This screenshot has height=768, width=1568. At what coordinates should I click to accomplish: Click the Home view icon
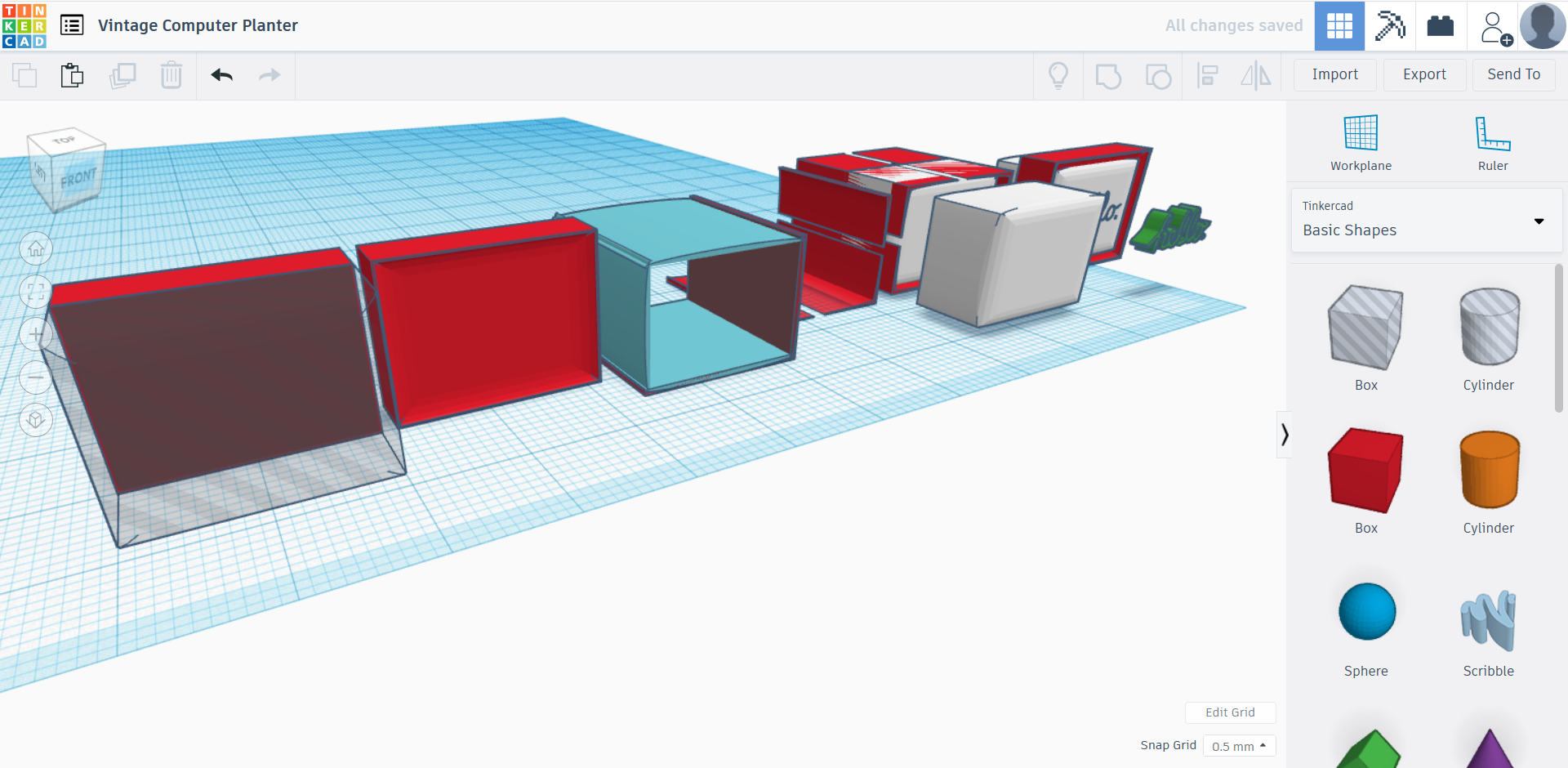click(x=36, y=249)
